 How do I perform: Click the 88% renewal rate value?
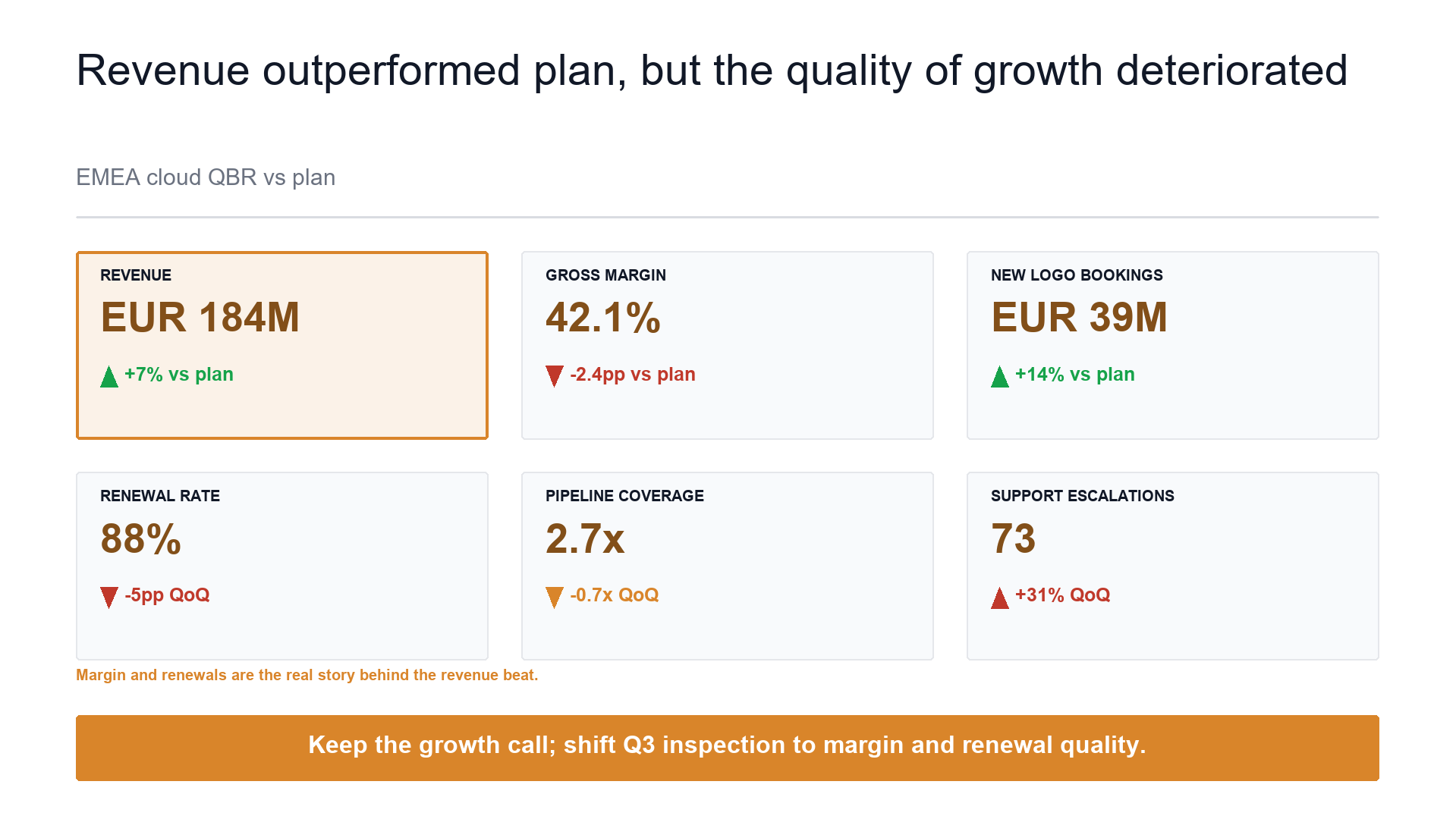[140, 538]
